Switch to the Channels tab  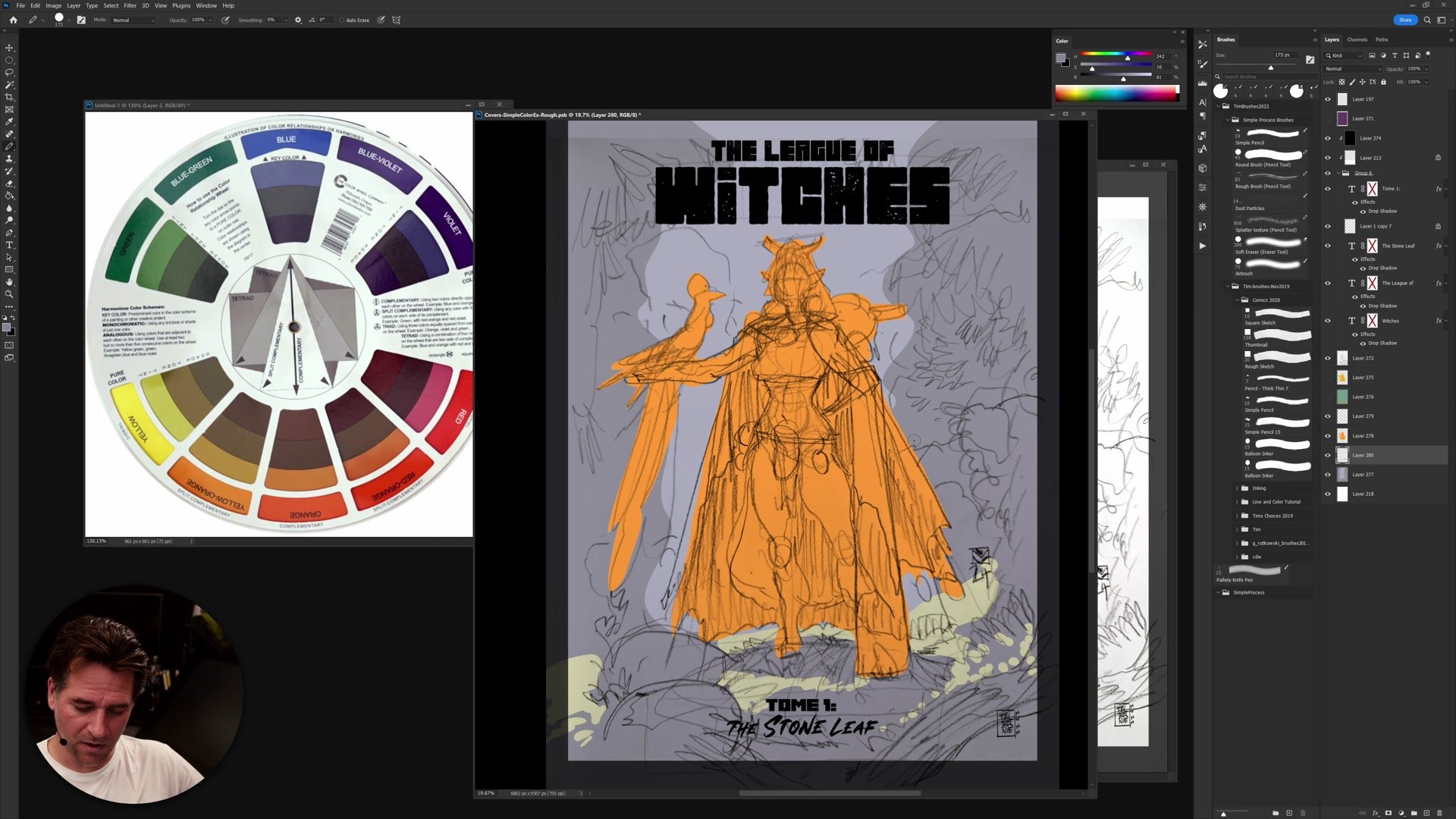(x=1357, y=39)
